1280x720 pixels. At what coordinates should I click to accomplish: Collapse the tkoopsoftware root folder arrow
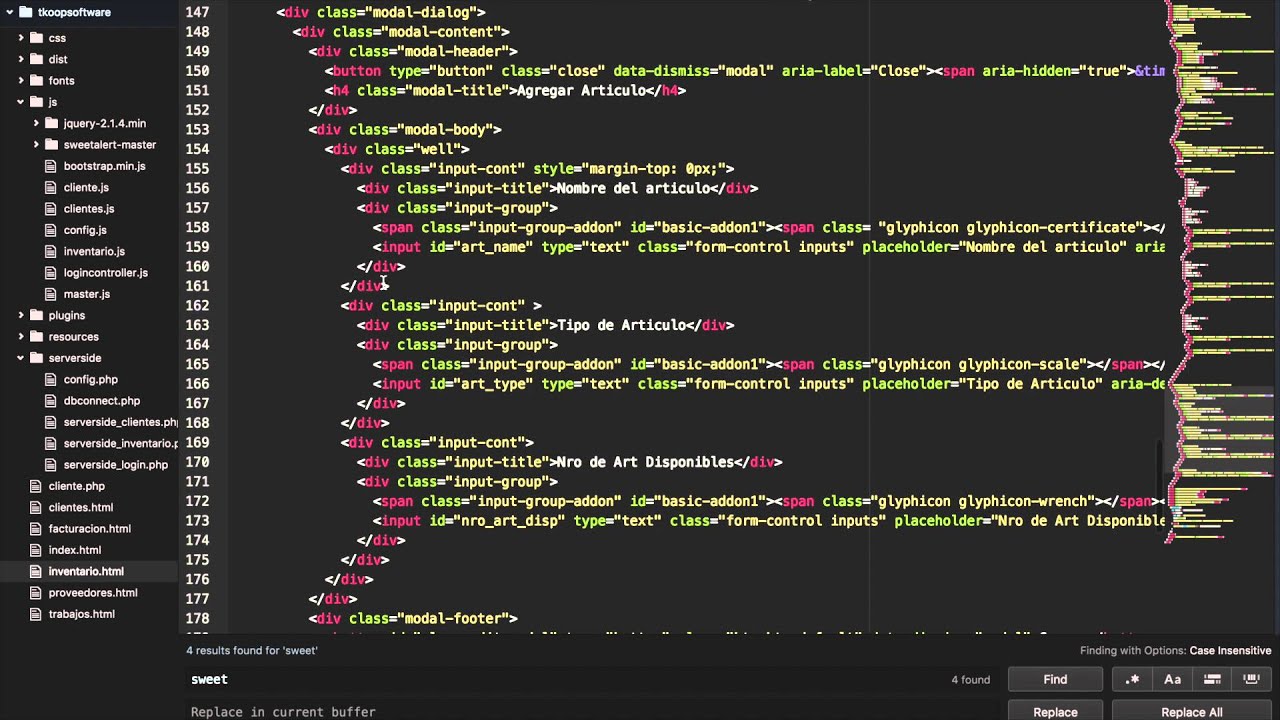(x=10, y=12)
